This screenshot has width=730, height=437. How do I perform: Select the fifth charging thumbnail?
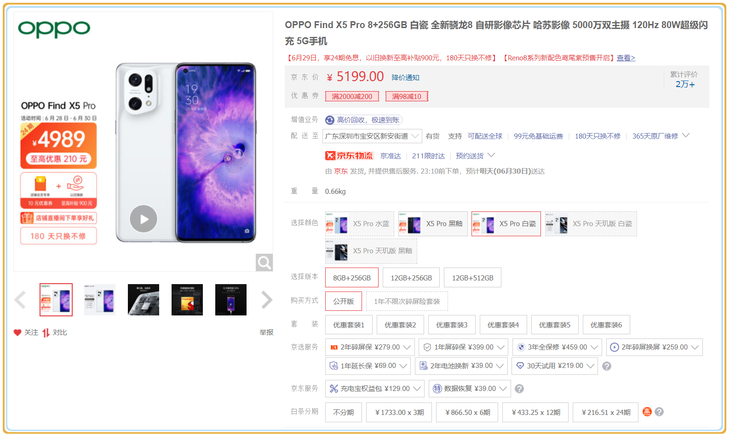231,300
